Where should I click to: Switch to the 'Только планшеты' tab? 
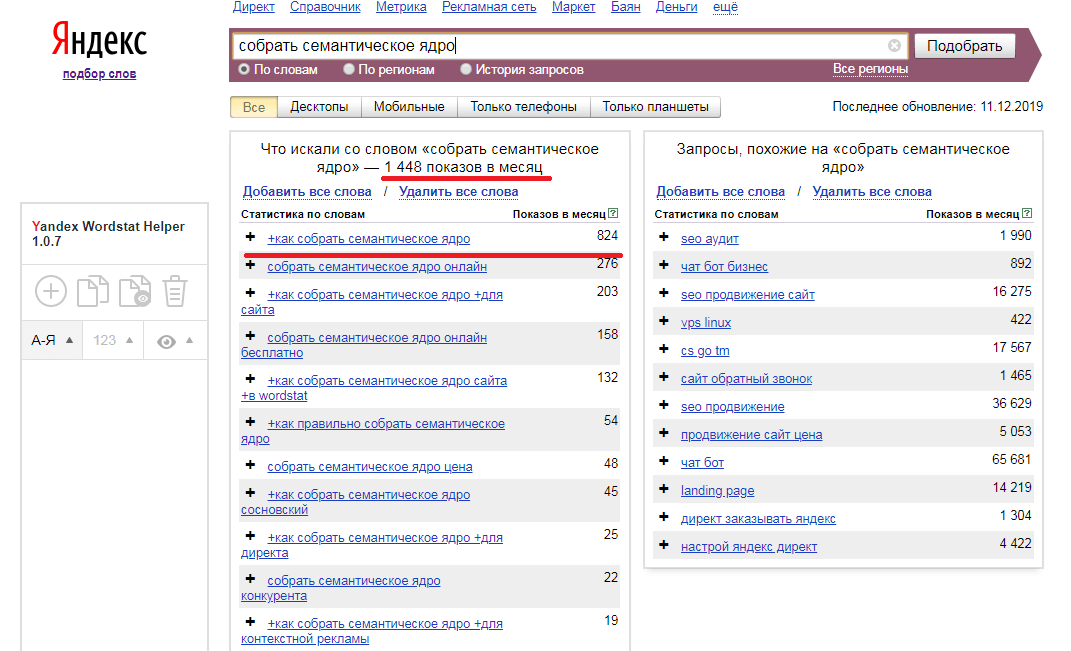click(656, 107)
